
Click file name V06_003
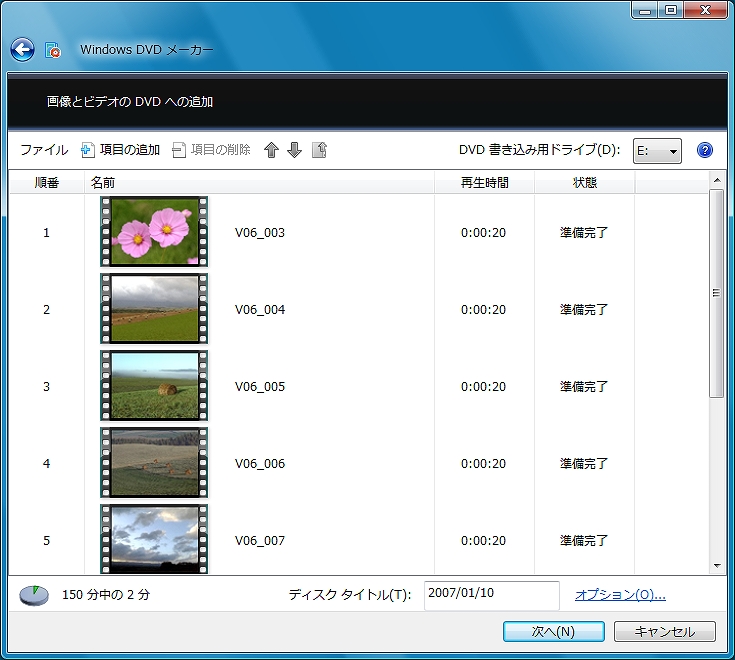[x=260, y=232]
